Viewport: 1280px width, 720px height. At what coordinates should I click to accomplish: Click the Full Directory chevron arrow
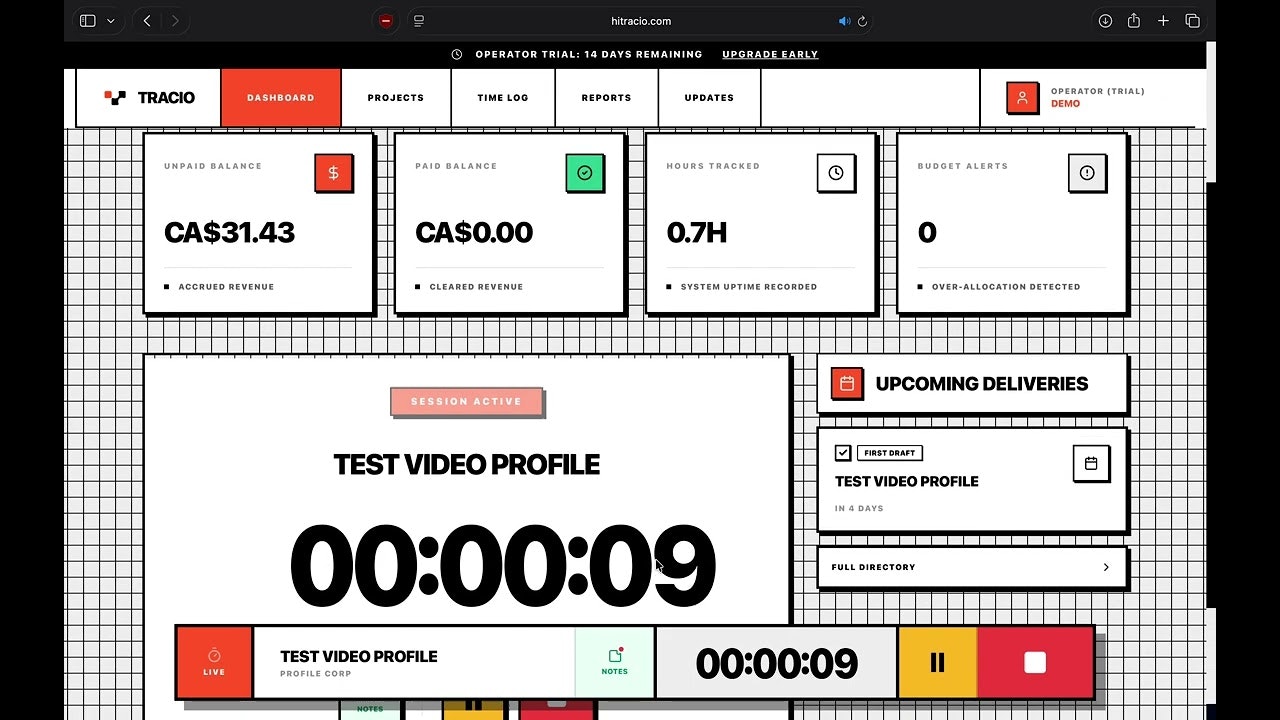(x=1106, y=567)
